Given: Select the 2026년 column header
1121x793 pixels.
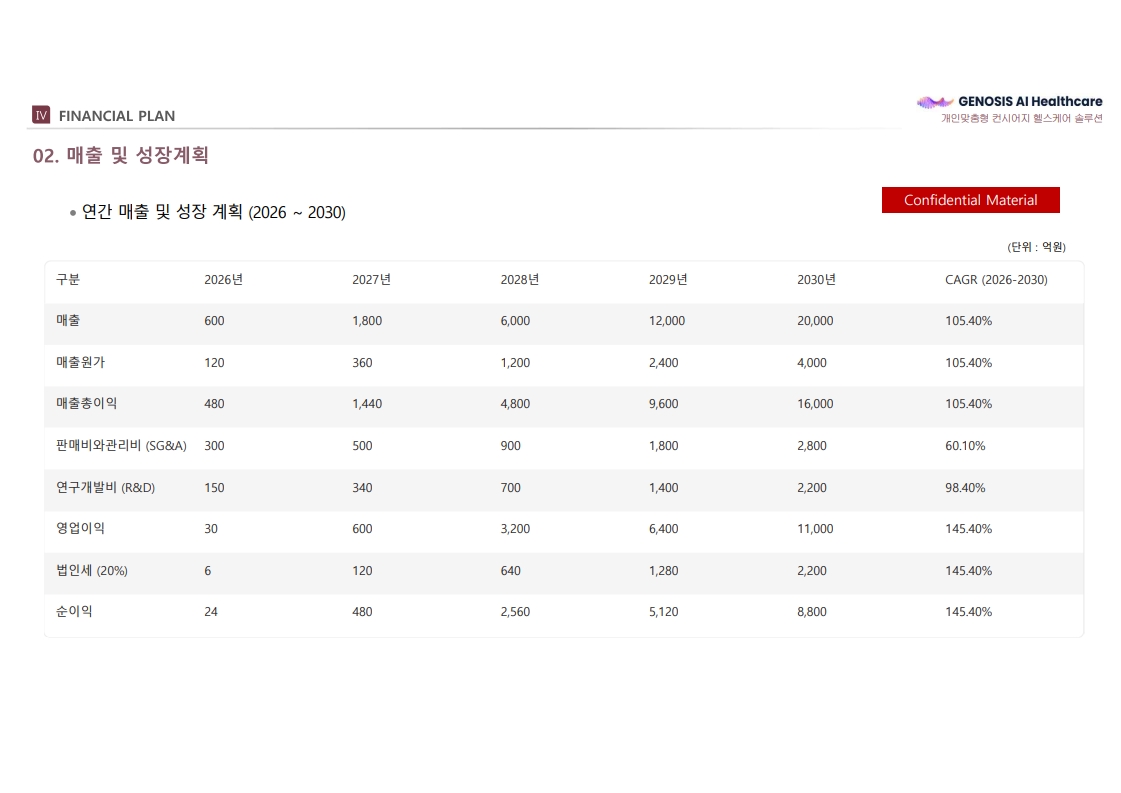Looking at the screenshot, I should 223,280.
